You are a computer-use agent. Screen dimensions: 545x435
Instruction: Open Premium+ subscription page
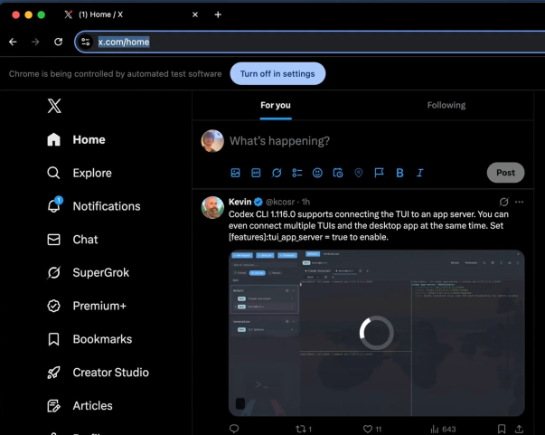(x=87, y=306)
